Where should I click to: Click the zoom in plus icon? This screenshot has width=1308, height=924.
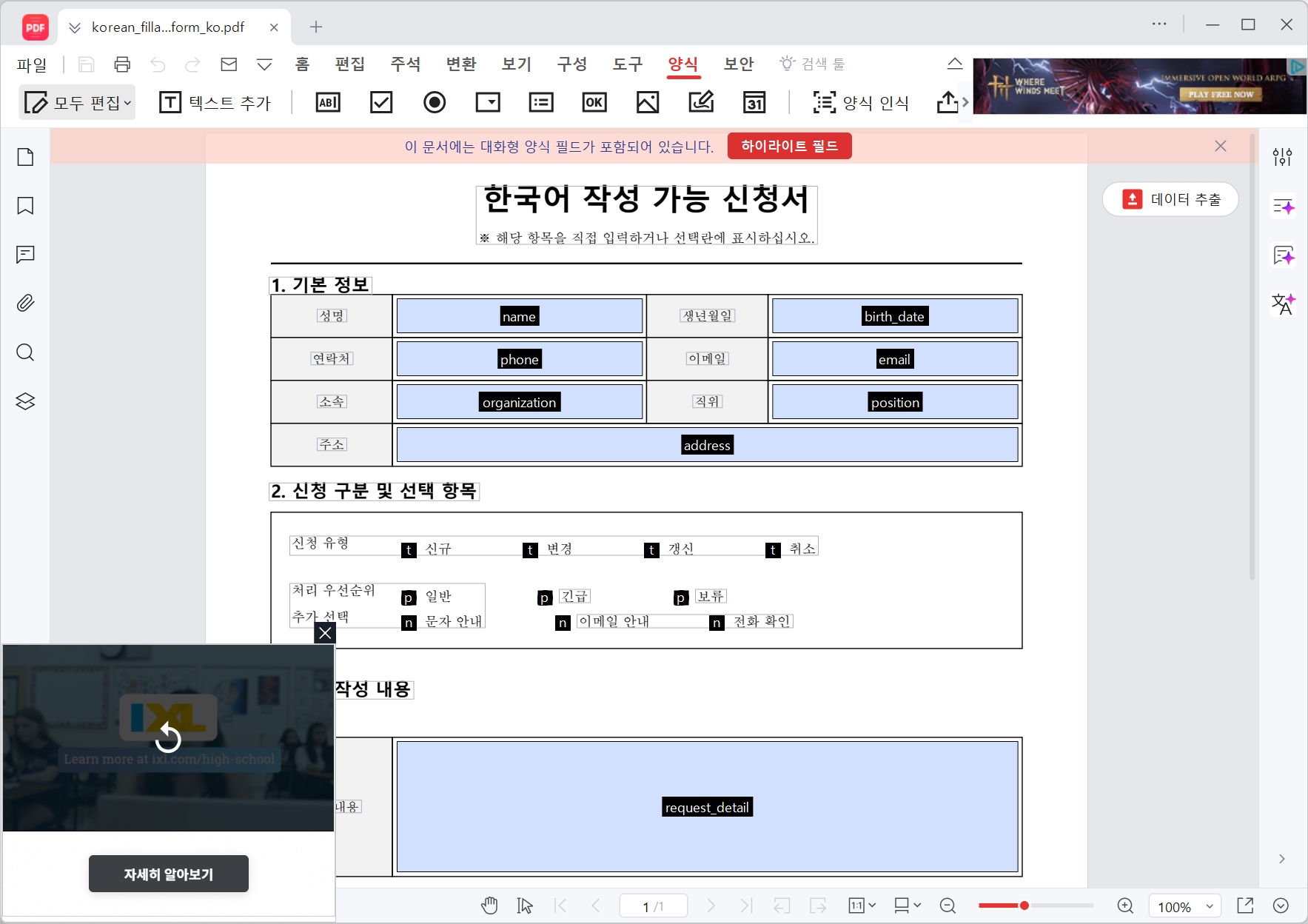pyautogui.click(x=1125, y=905)
